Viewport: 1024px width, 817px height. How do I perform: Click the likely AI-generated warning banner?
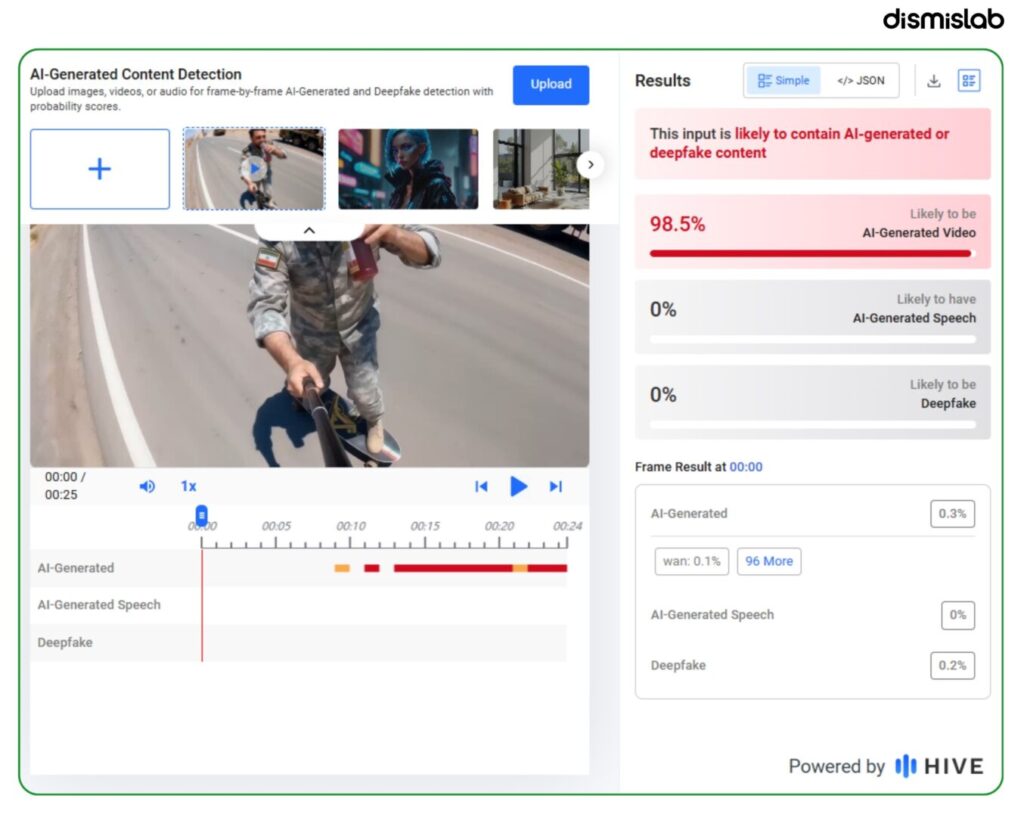[812, 144]
